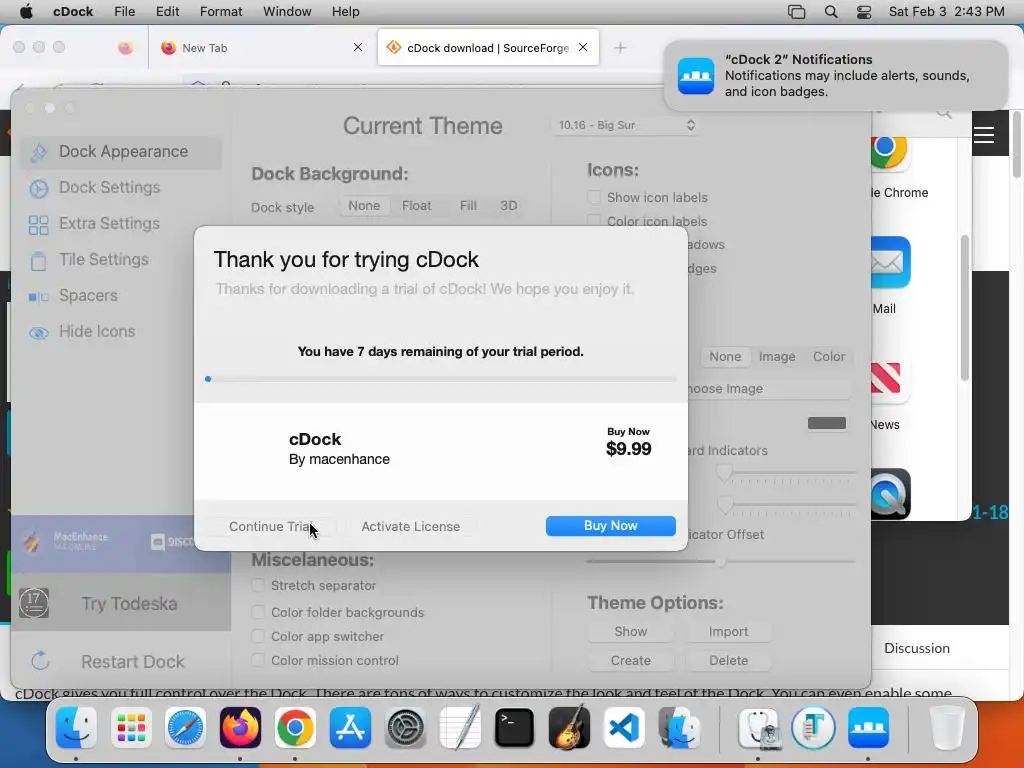Open Launchpad from the Dock

tap(131, 728)
